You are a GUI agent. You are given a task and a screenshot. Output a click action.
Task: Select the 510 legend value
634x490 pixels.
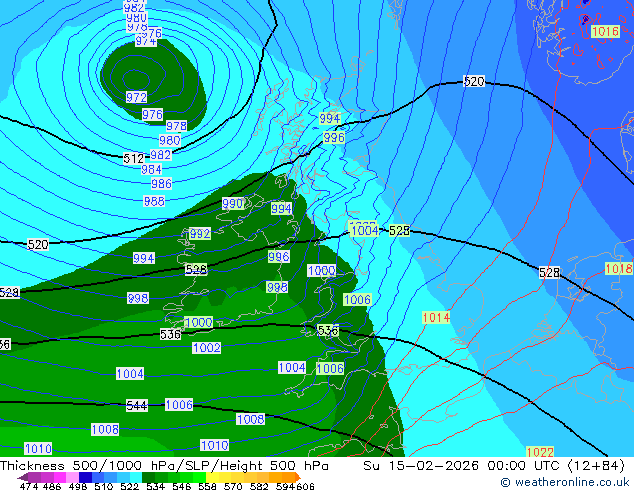pos(104,486)
